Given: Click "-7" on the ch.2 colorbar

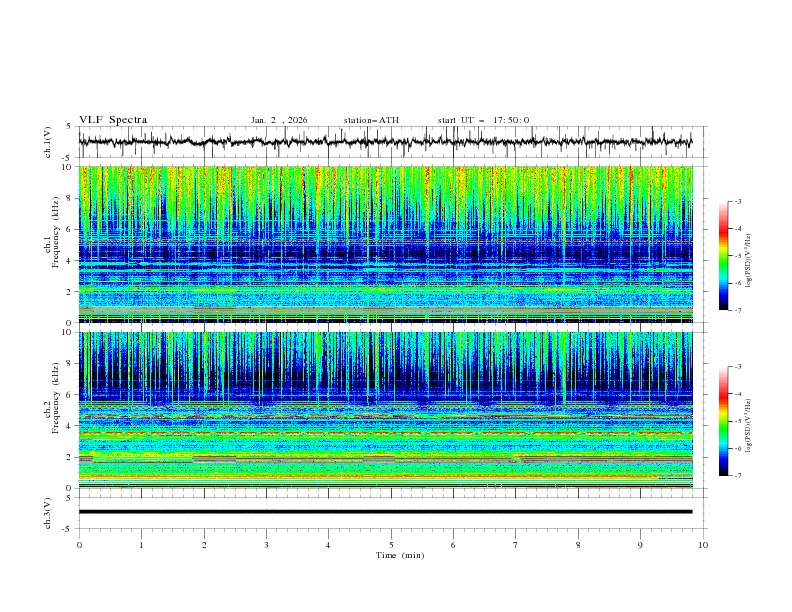Looking at the screenshot, I should coord(737,476).
